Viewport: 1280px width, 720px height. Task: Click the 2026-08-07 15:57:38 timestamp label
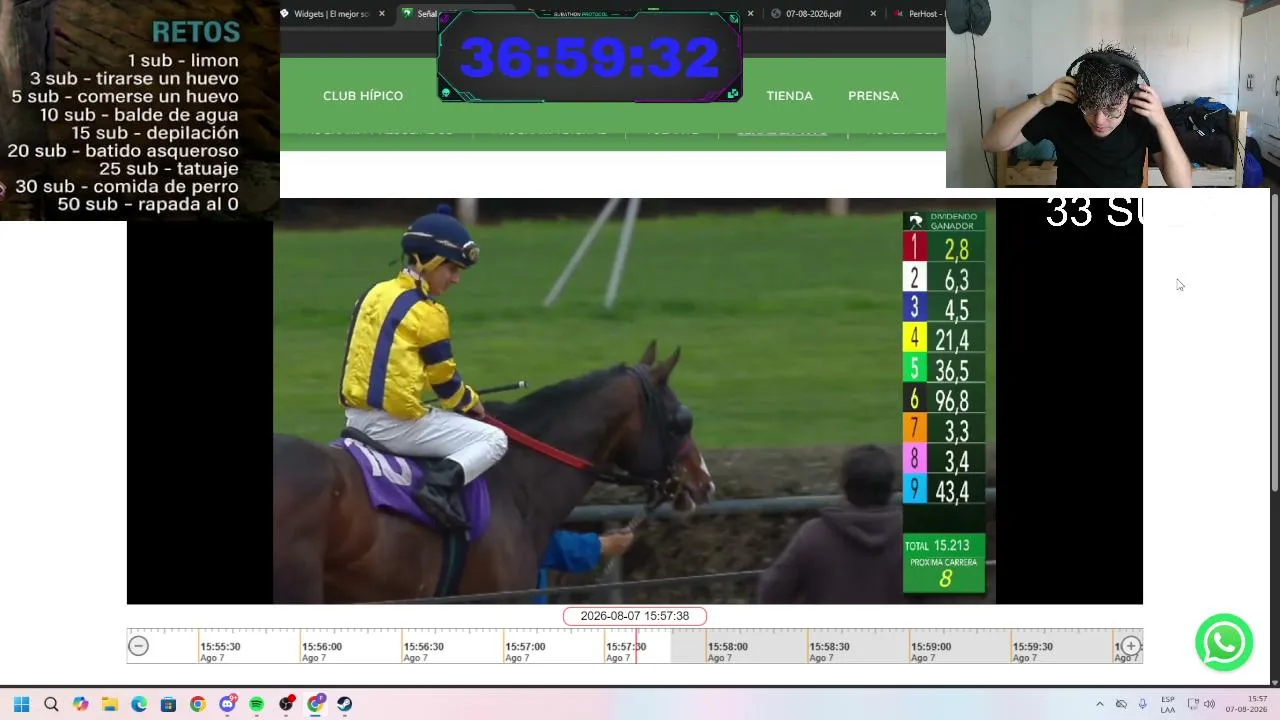(635, 616)
